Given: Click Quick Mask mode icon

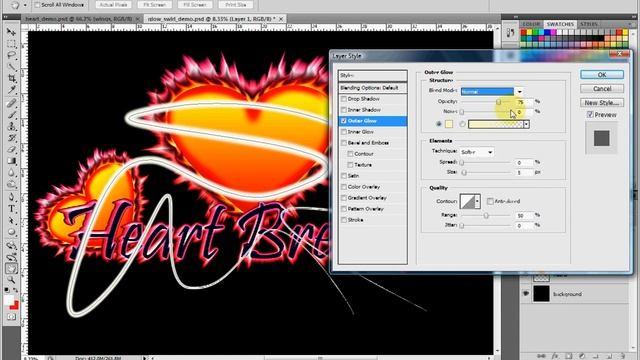Looking at the screenshot, I should click(11, 317).
